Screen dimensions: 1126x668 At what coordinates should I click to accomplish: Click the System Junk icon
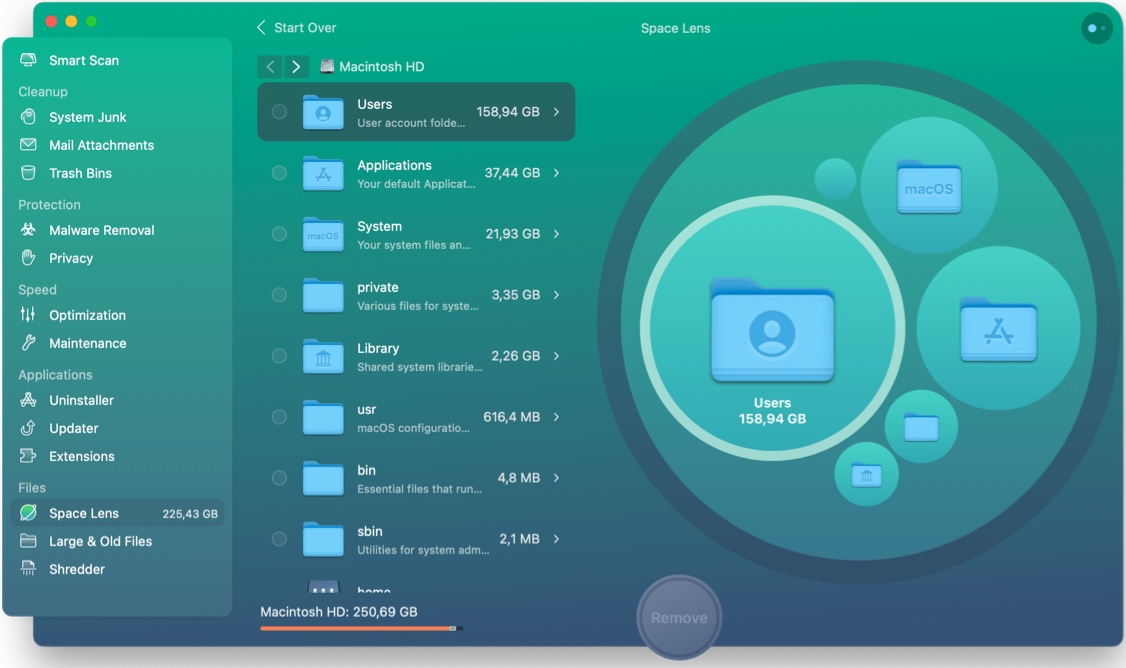[x=28, y=117]
